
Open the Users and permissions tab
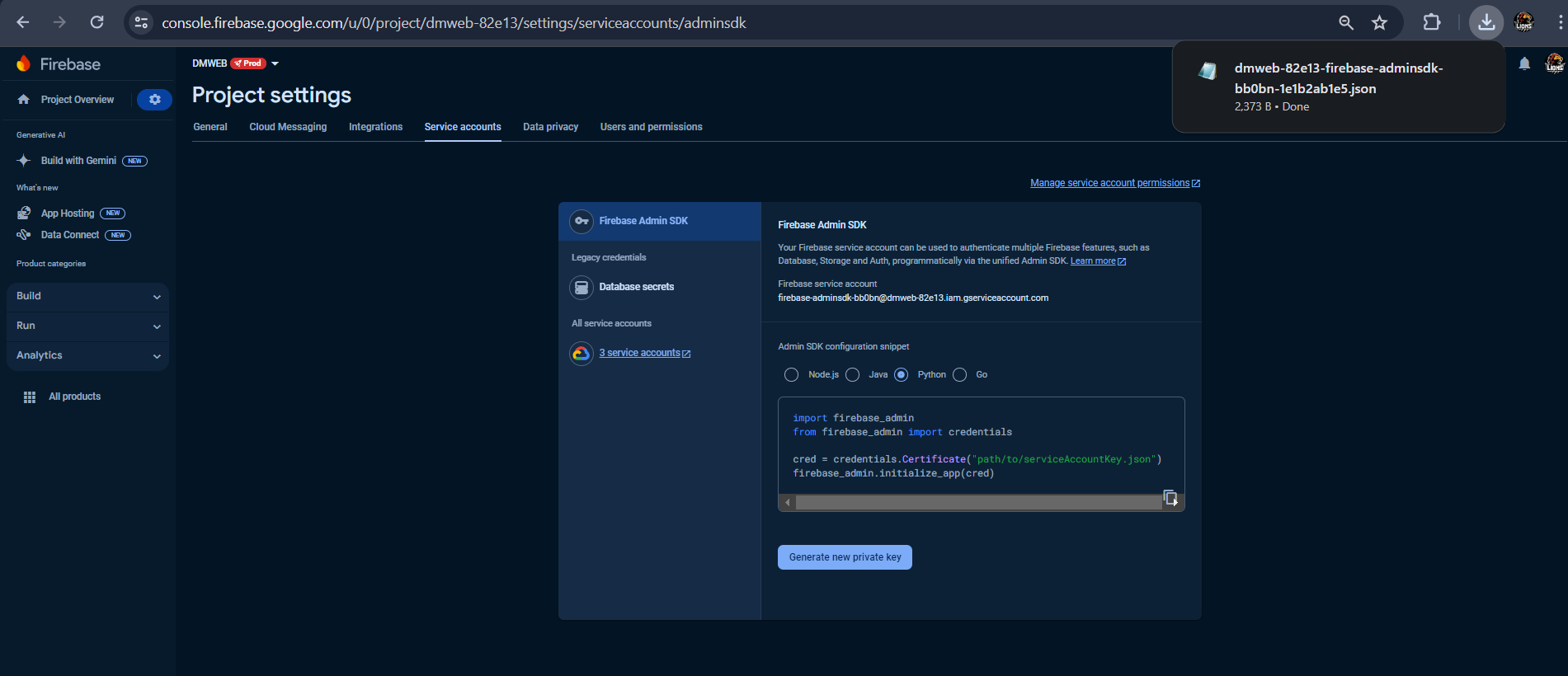click(x=651, y=127)
